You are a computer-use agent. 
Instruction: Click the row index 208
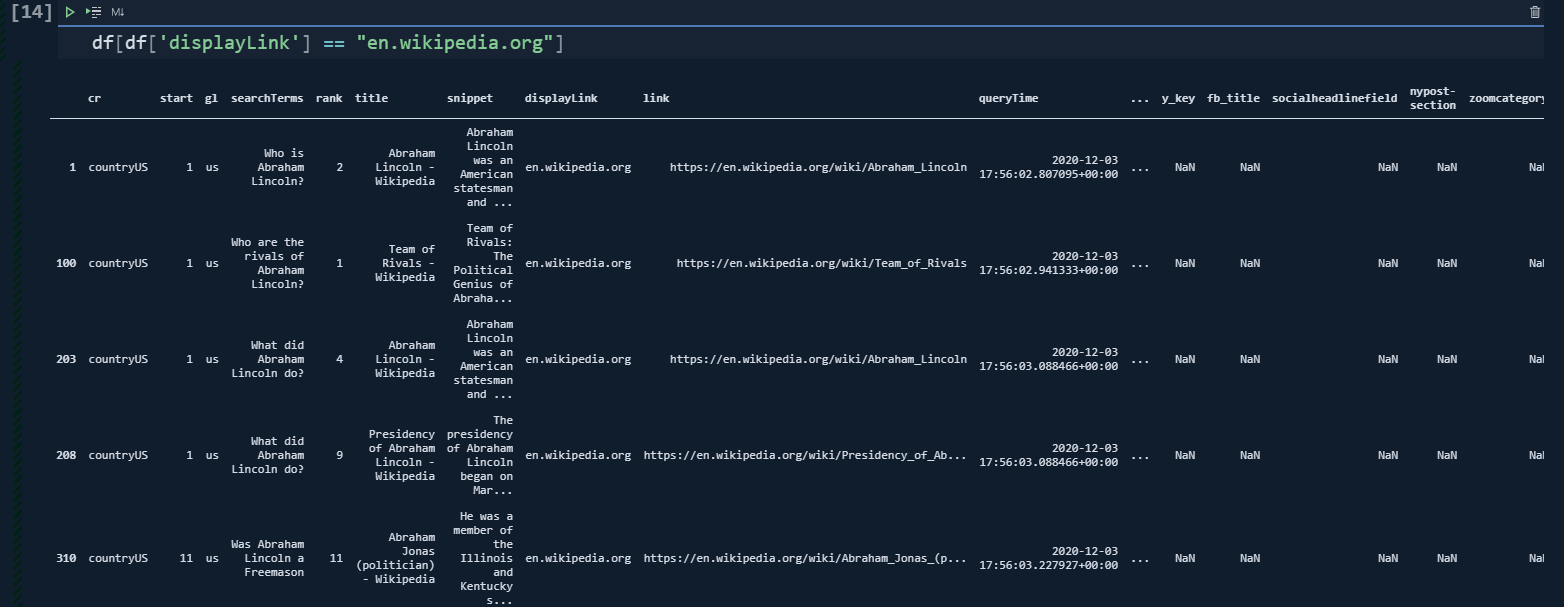click(66, 455)
